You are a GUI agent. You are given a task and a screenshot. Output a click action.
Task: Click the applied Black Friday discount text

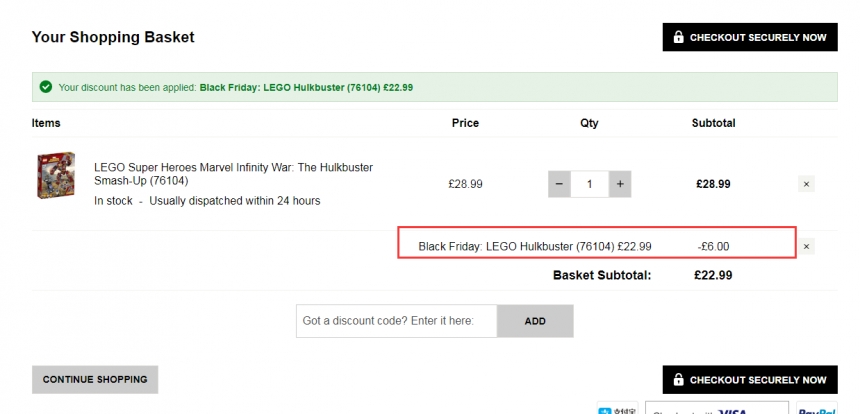point(306,87)
